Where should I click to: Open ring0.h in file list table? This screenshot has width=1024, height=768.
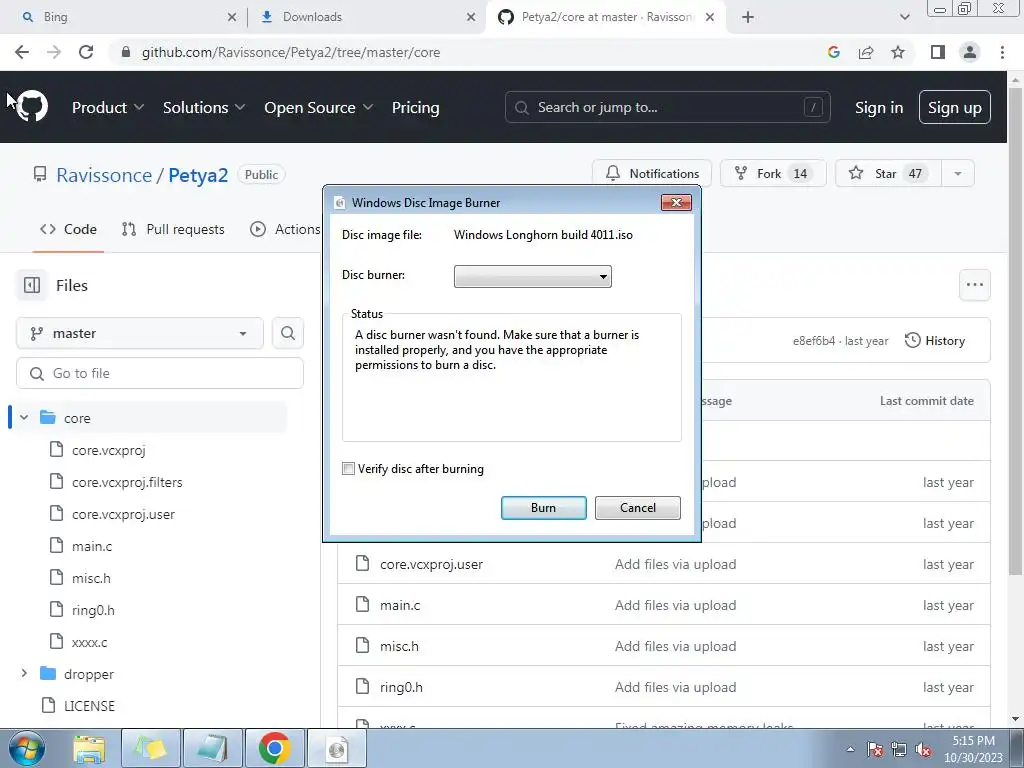coord(401,687)
